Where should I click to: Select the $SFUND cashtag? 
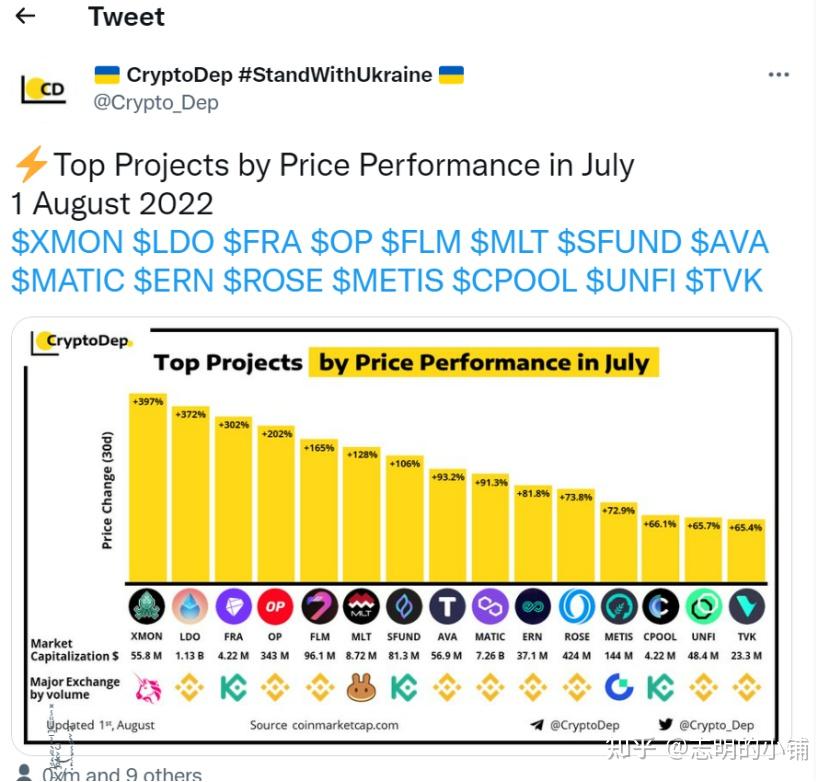[618, 243]
